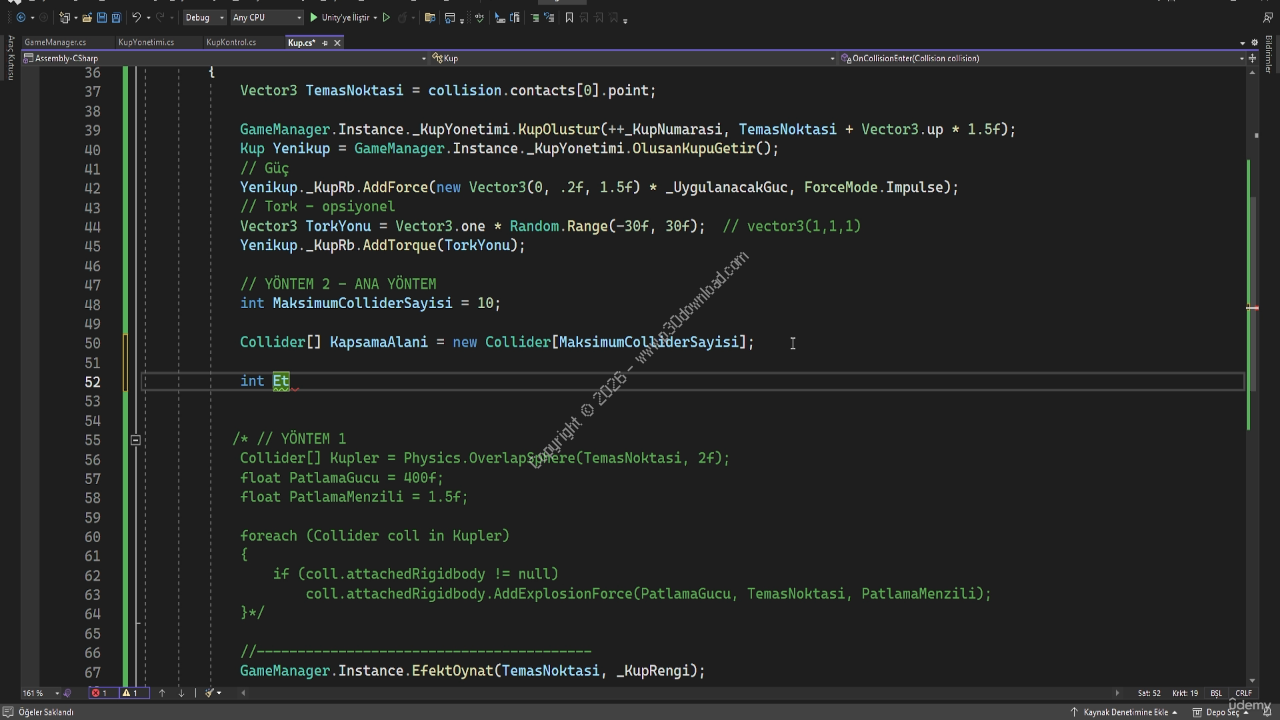
Task: Click the red error count indicator
Action: tap(100, 693)
